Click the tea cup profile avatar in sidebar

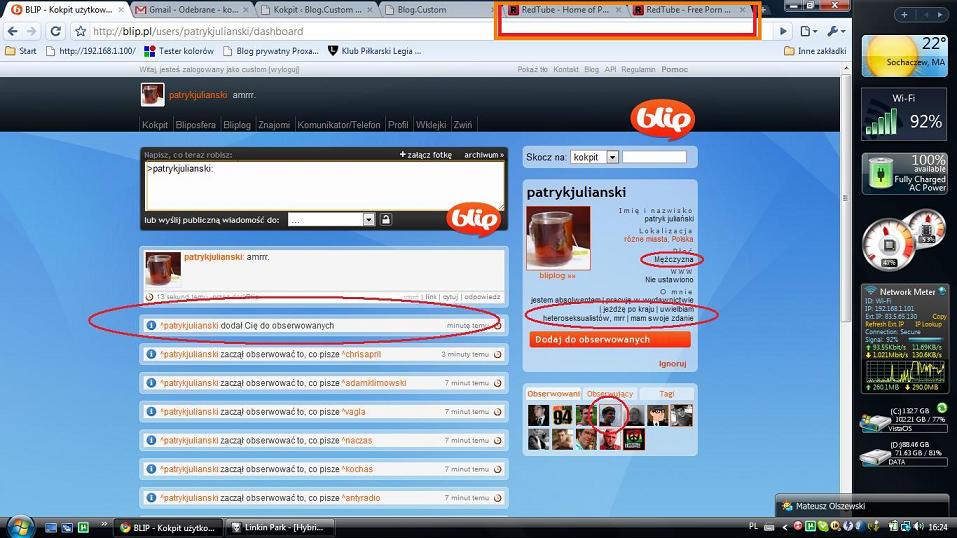tap(558, 238)
